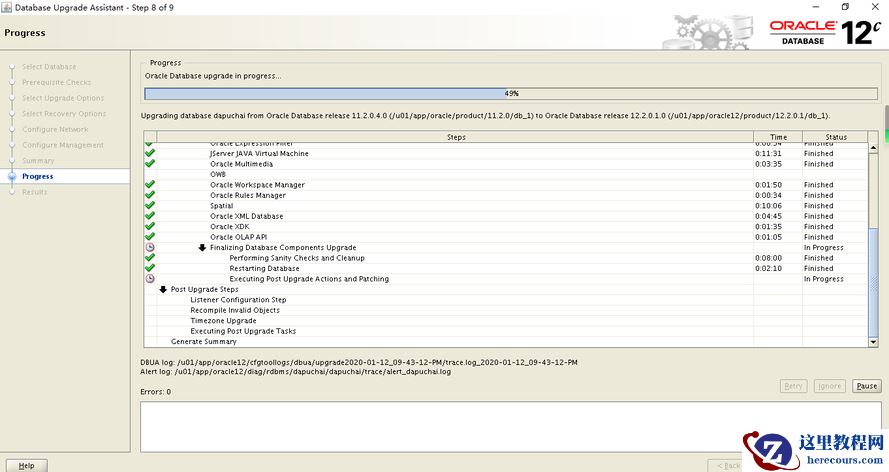Screen dimensions: 889x472
Task: Click the DBUA log path text
Action: coord(359,362)
